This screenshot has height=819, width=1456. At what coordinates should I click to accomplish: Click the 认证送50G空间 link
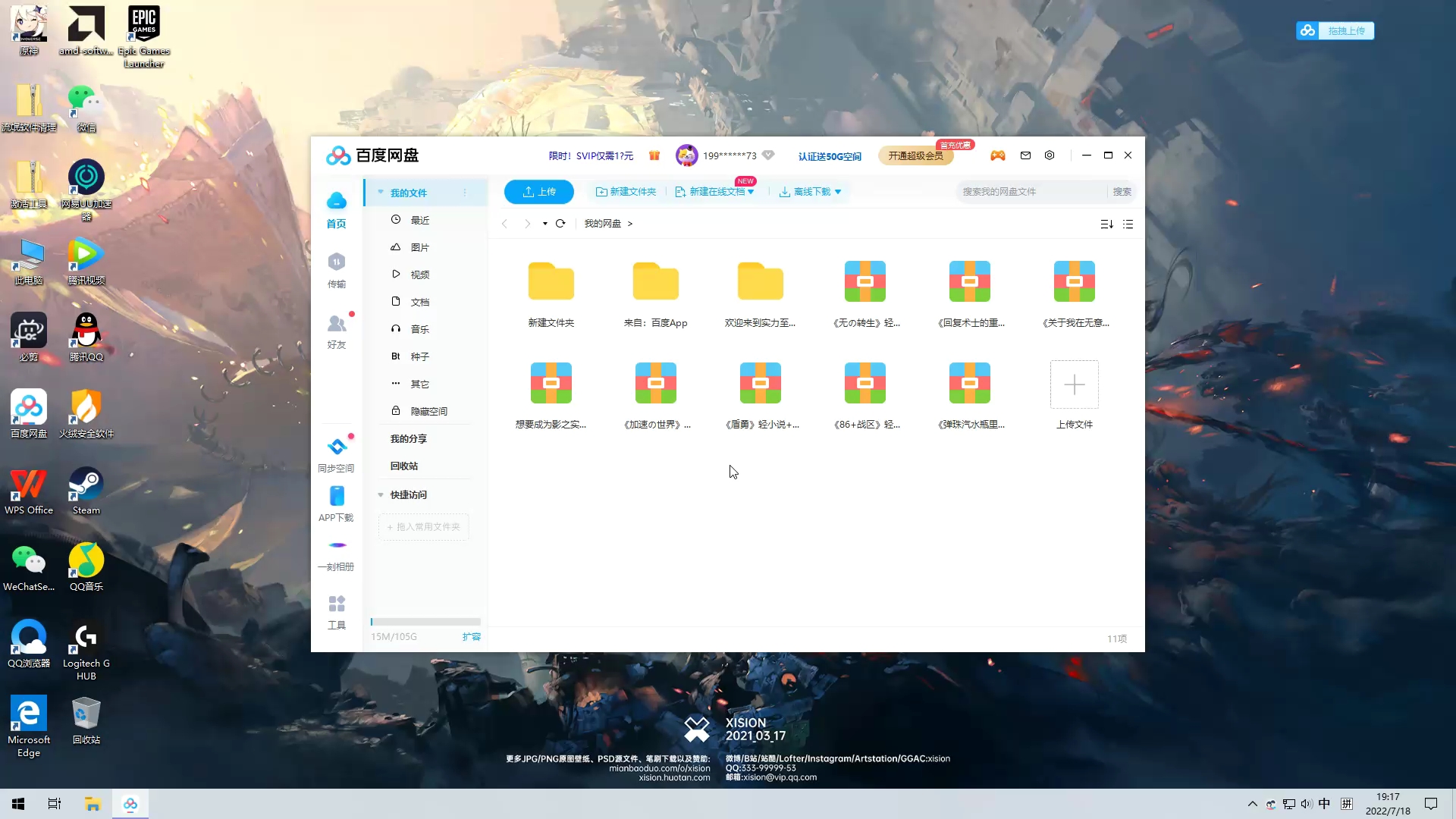pos(830,156)
